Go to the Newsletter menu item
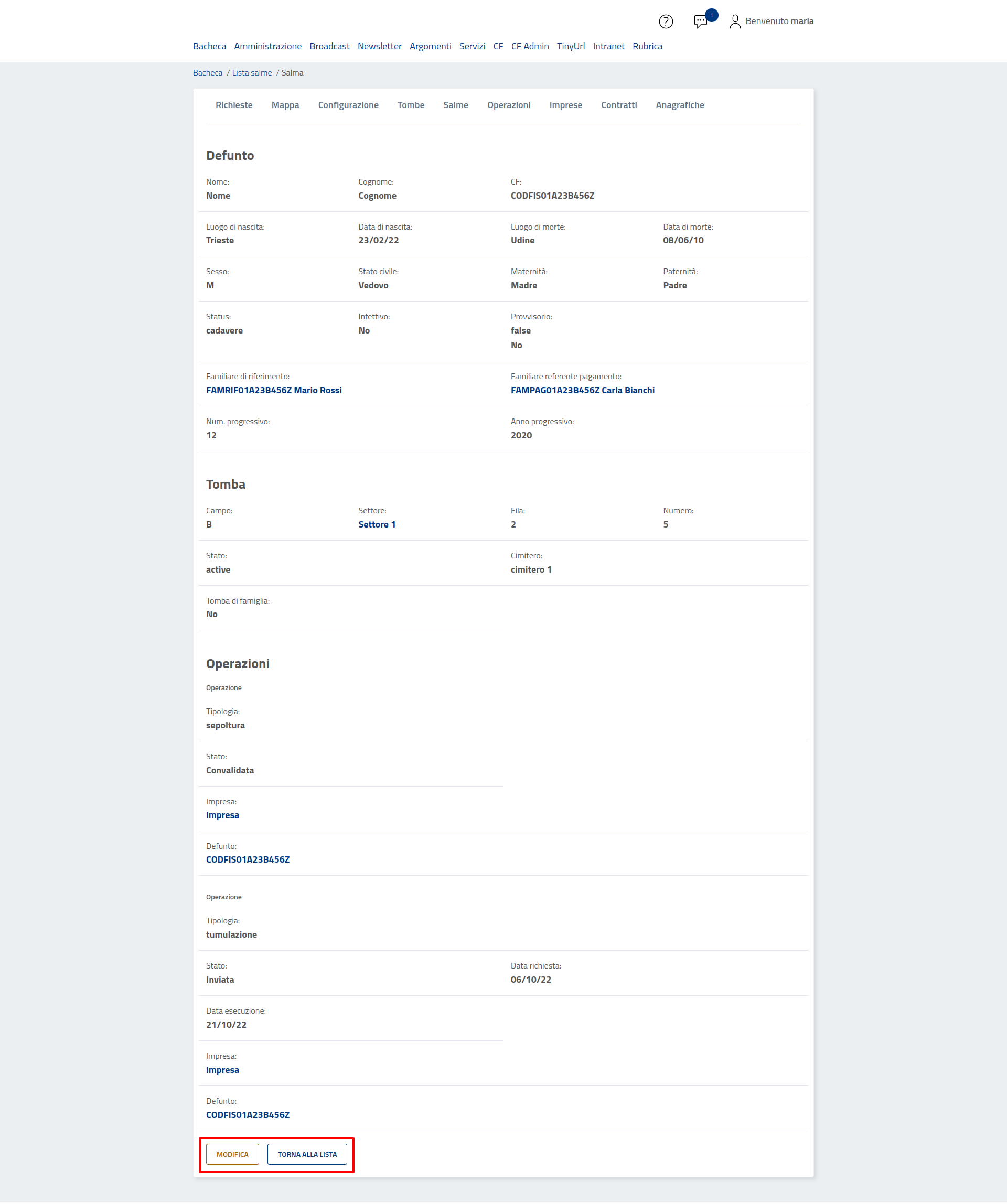 [x=379, y=47]
